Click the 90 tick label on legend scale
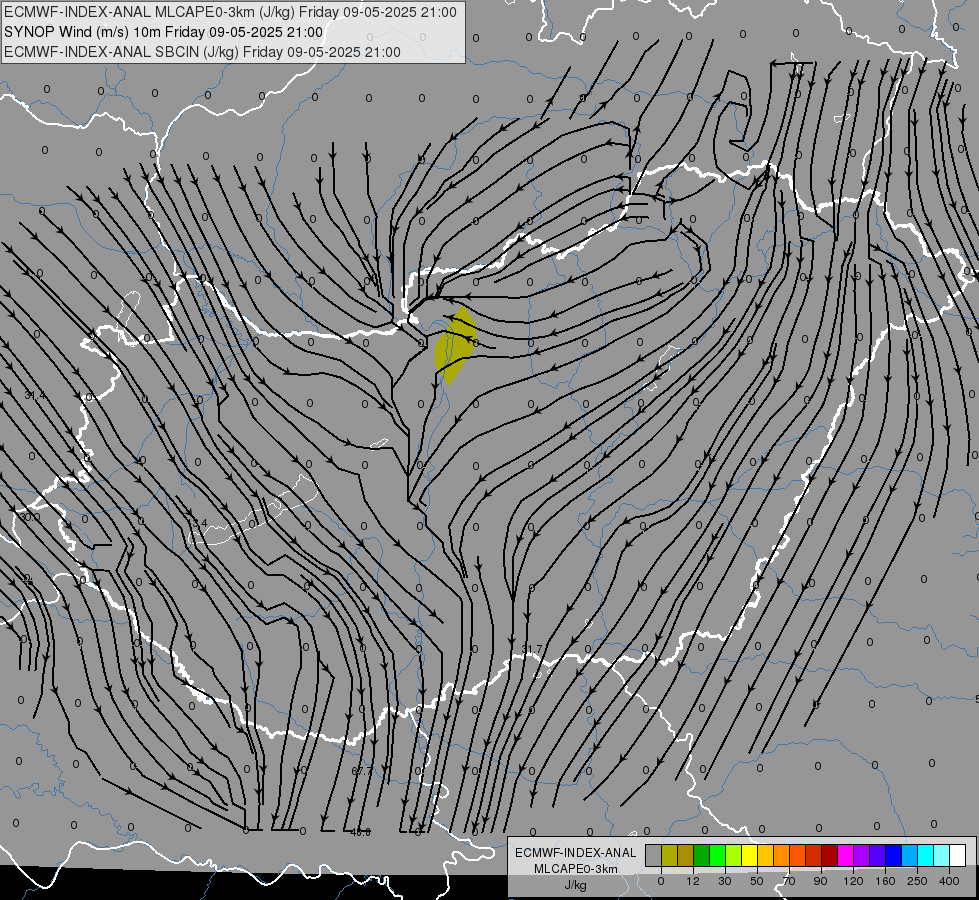Image resolution: width=979 pixels, height=900 pixels. (x=820, y=881)
